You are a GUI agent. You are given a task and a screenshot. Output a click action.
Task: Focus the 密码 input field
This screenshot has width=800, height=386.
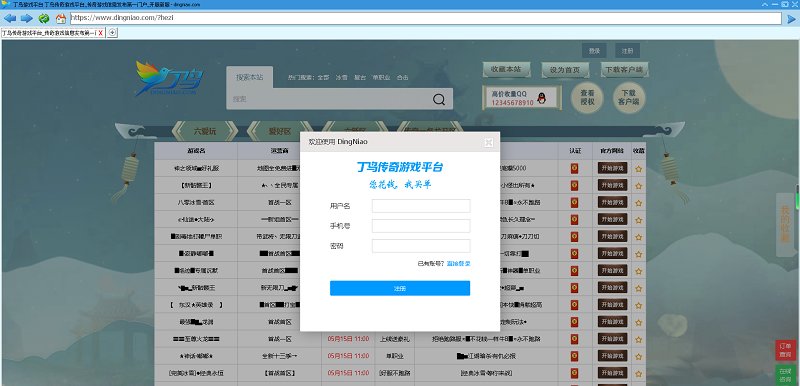[x=421, y=246]
